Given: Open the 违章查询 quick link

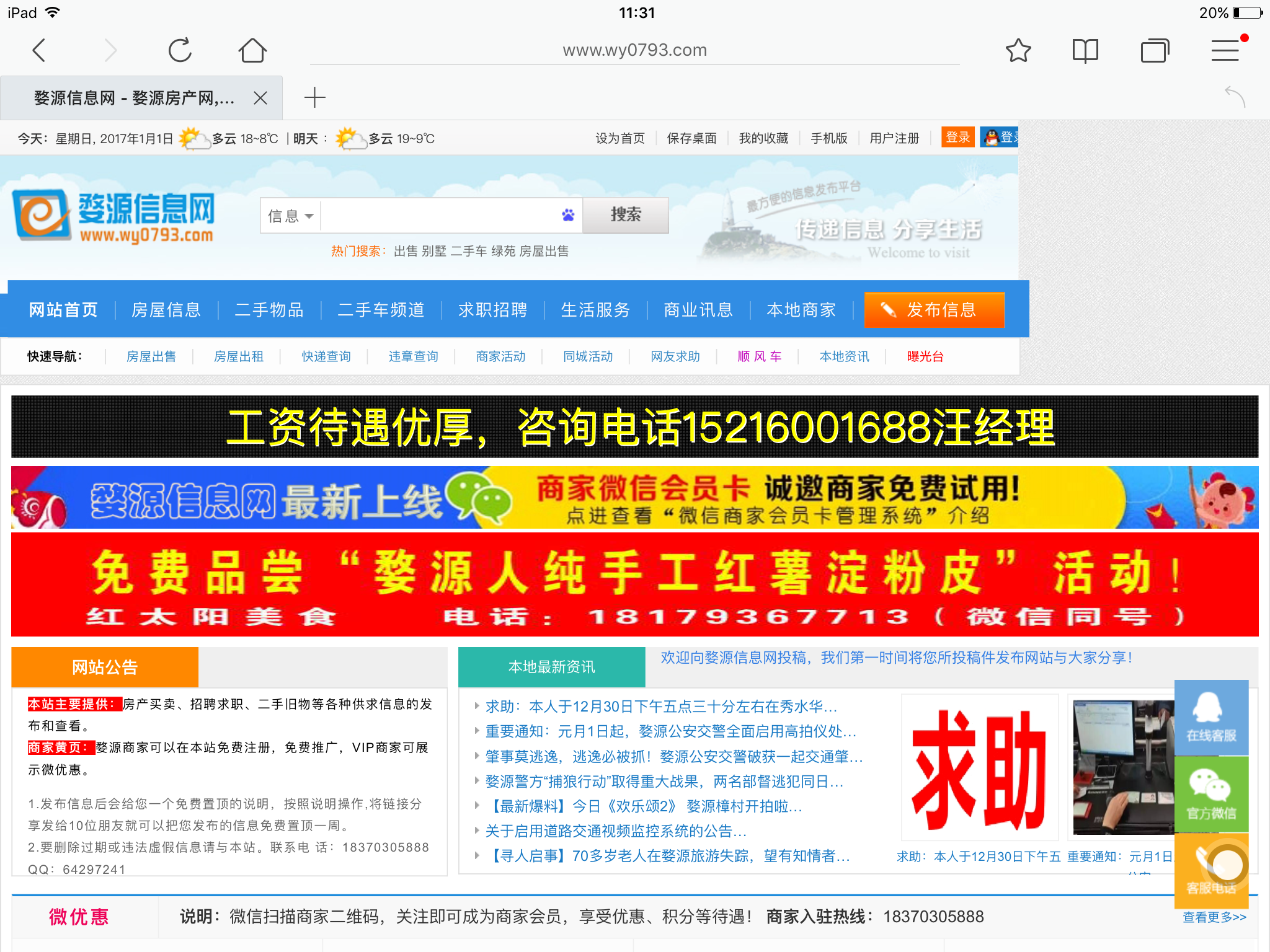Looking at the screenshot, I should click(x=413, y=356).
